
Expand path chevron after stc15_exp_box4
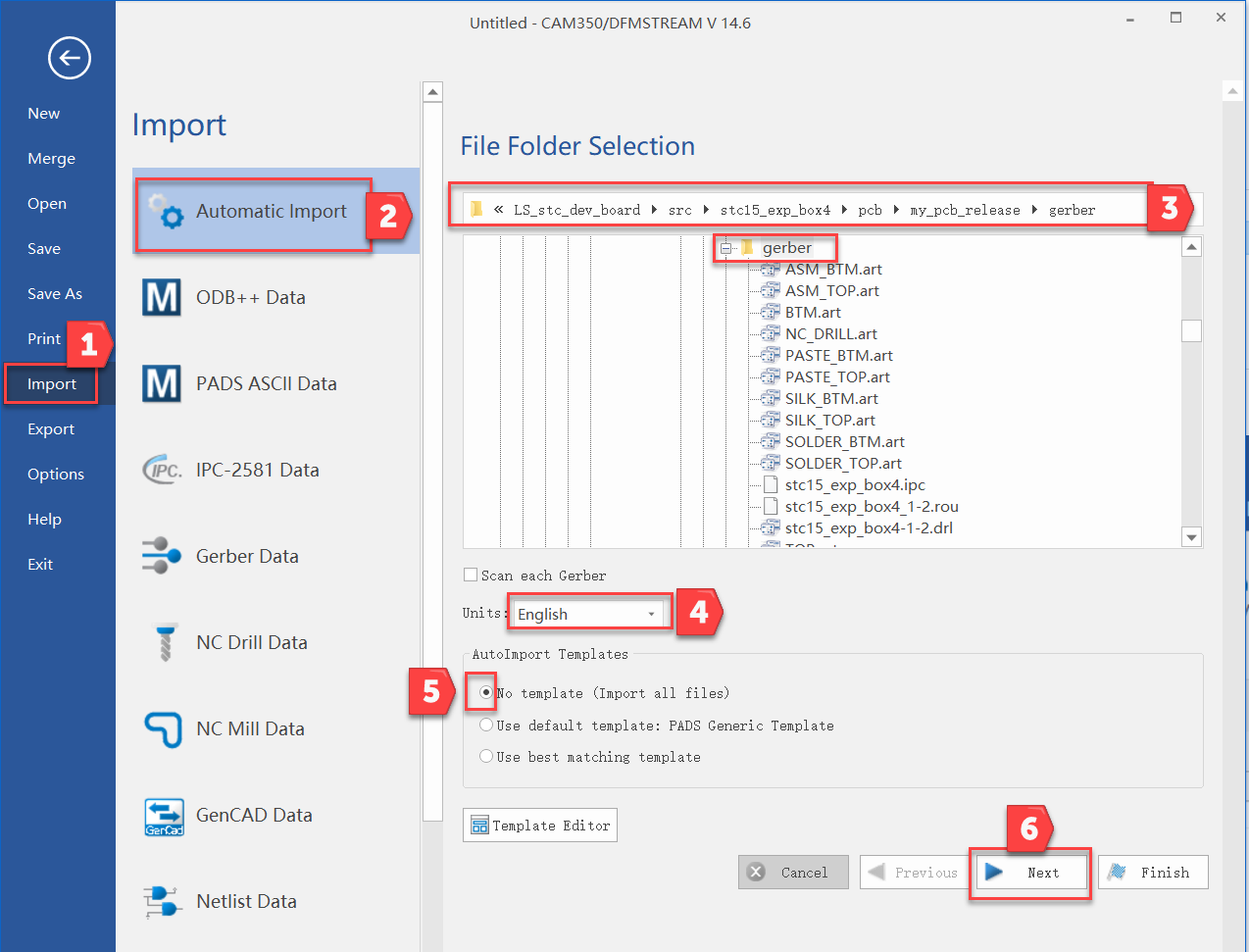(x=844, y=210)
